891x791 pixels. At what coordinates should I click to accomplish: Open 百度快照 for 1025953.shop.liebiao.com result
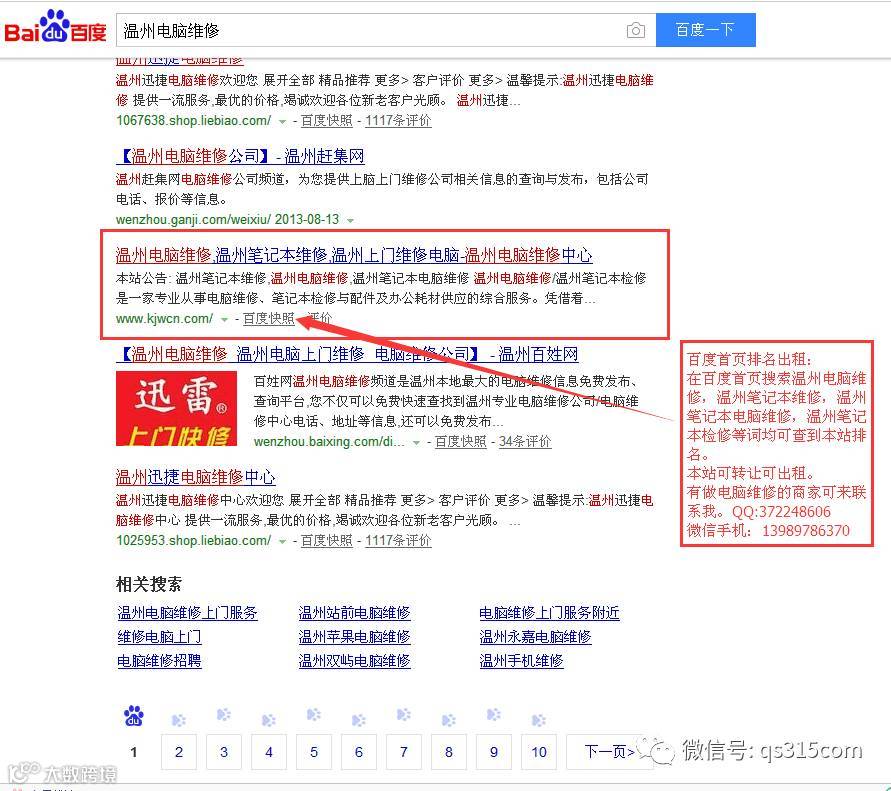(x=326, y=540)
